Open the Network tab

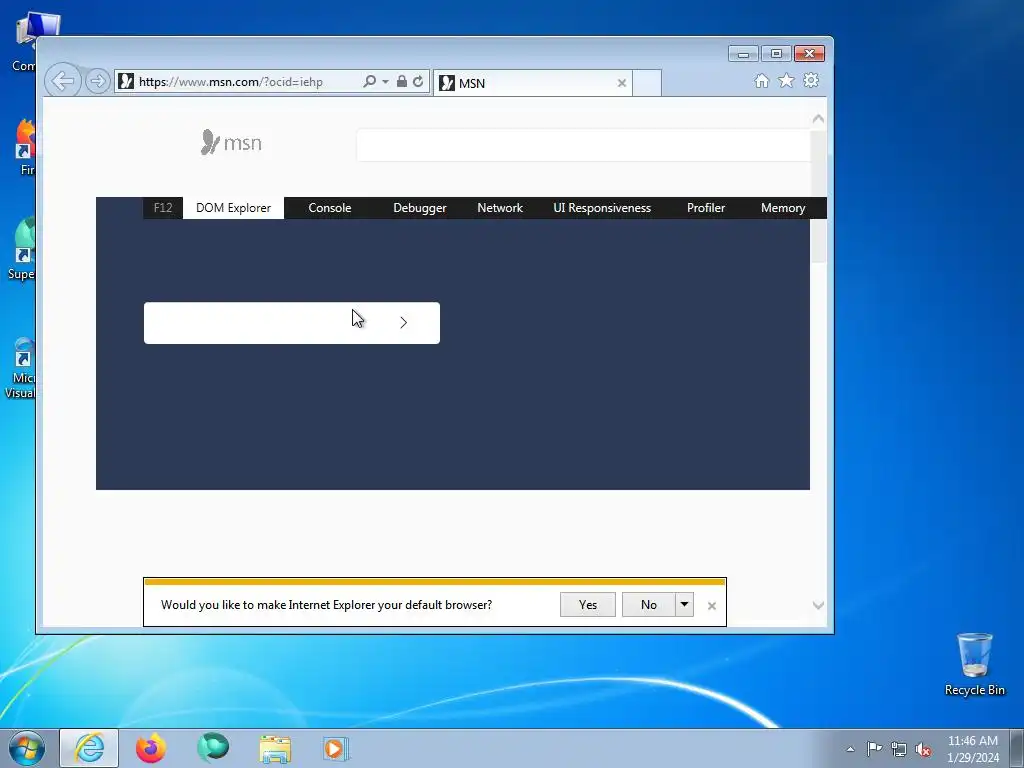pyautogui.click(x=500, y=208)
